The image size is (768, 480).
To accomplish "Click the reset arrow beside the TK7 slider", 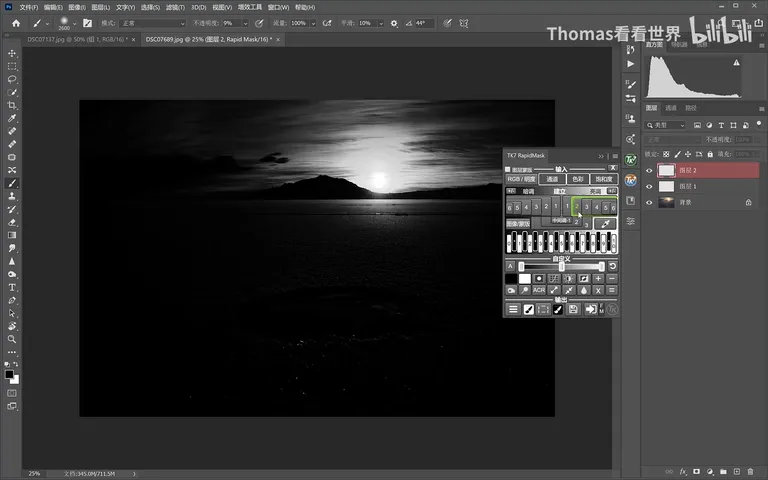I will coord(612,266).
